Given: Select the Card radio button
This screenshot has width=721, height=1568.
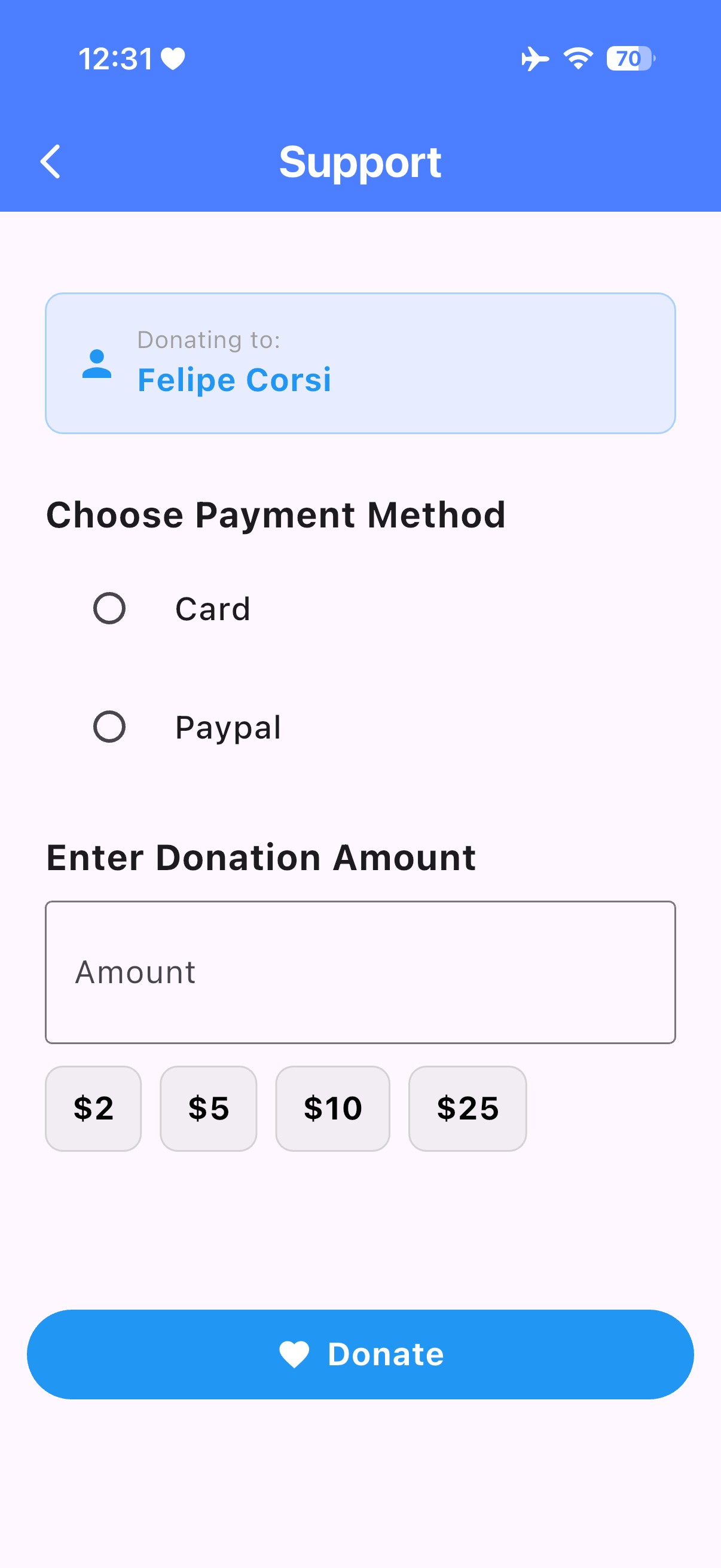Looking at the screenshot, I should 109,609.
